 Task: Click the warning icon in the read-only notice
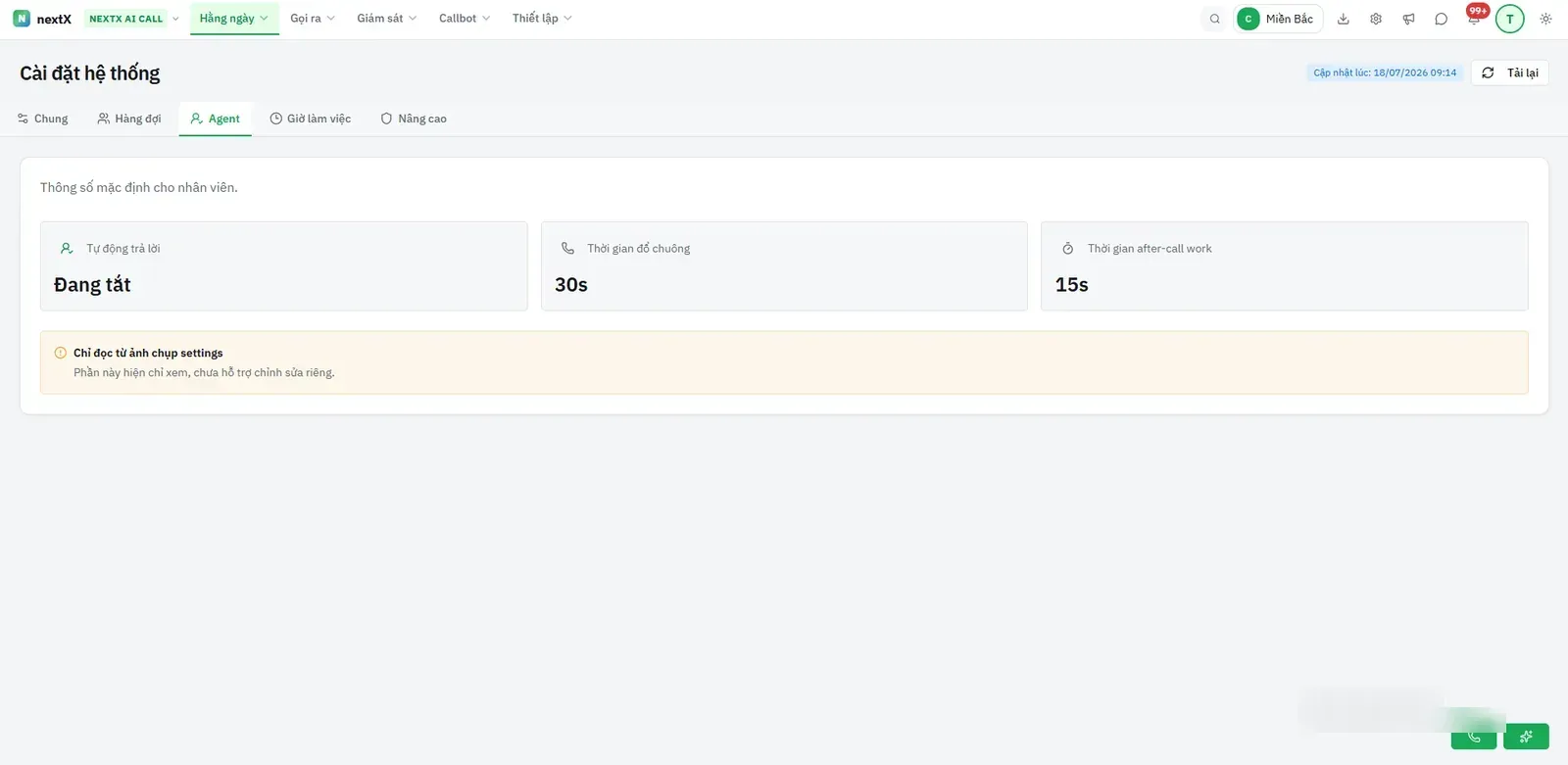(61, 353)
